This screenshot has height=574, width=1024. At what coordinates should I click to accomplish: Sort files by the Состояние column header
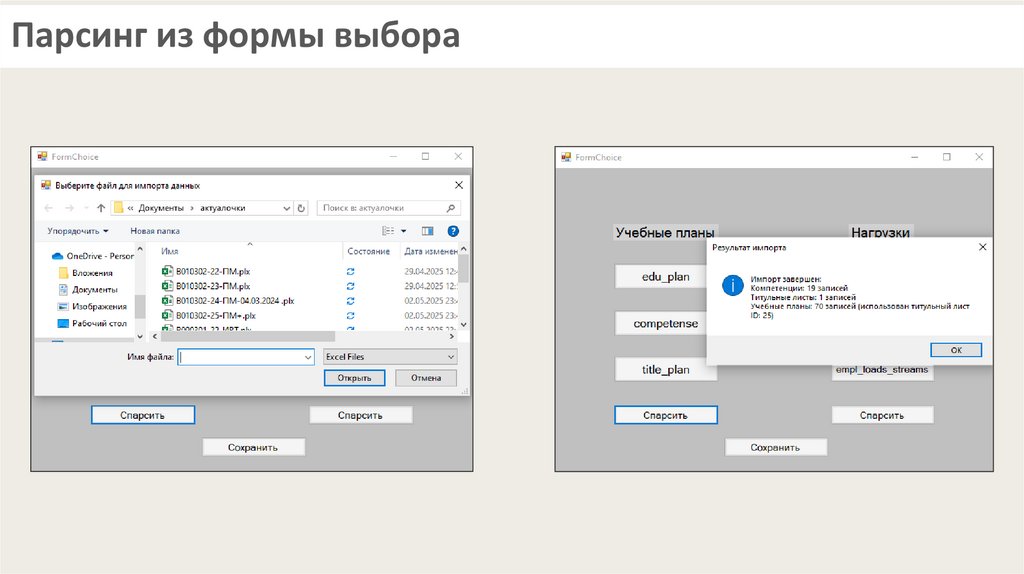point(369,251)
